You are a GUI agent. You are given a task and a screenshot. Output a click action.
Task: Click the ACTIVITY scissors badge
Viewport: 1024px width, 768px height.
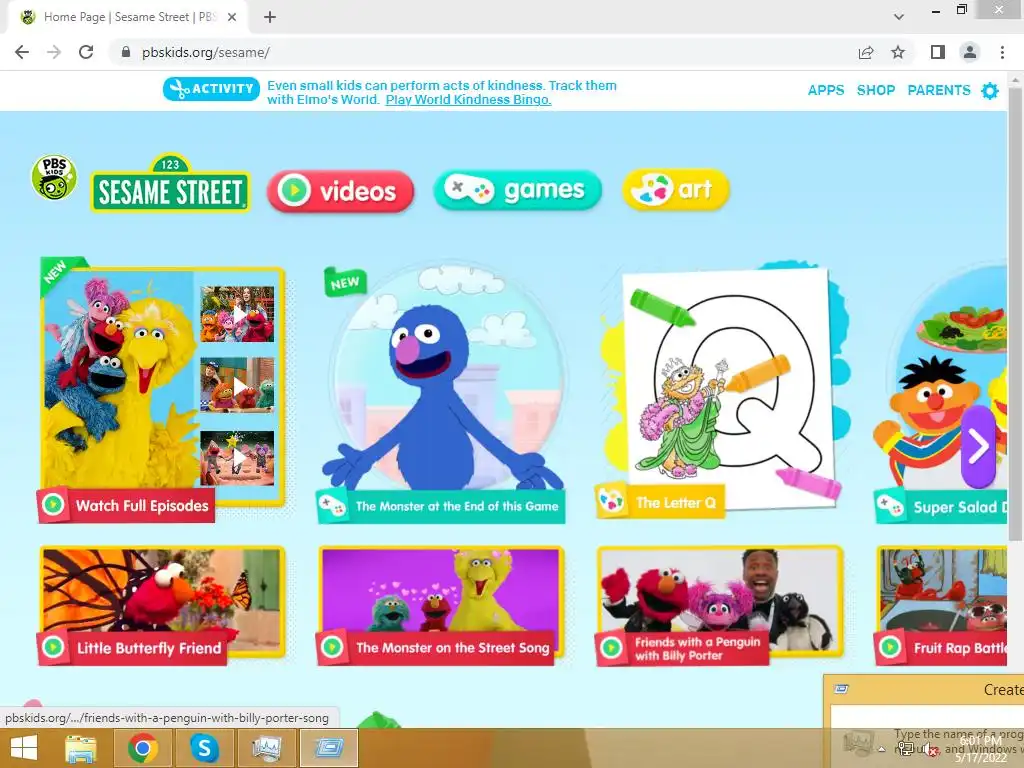[x=212, y=89]
